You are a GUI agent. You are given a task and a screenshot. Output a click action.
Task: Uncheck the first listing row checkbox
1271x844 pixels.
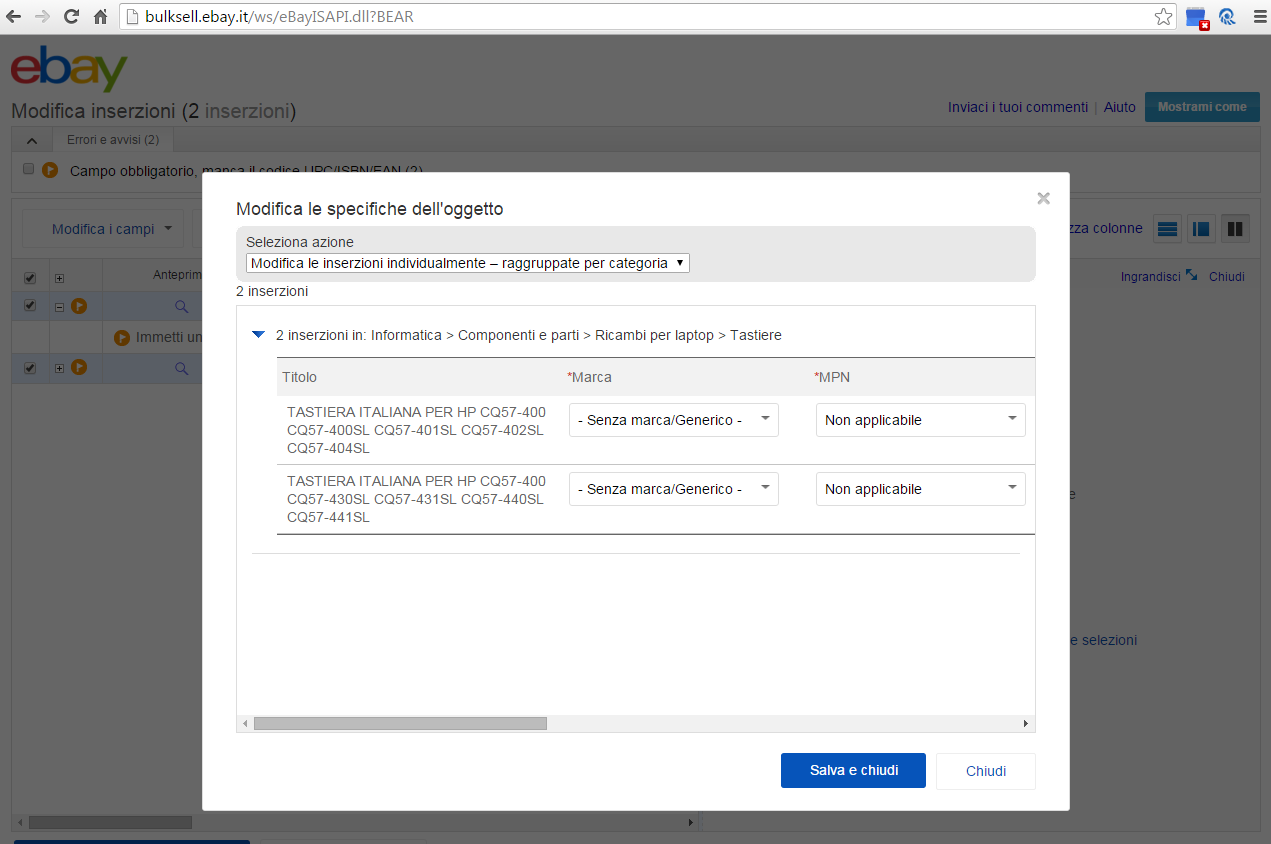tap(30, 305)
